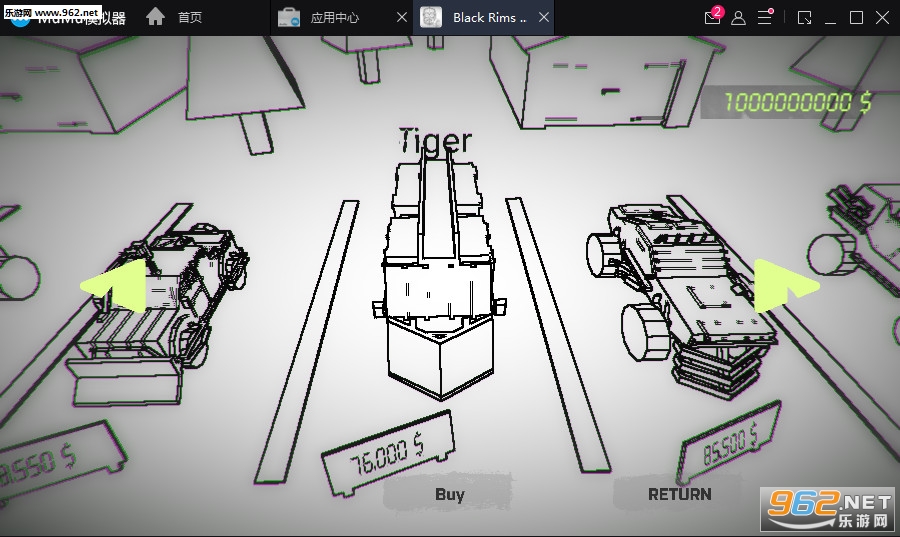Viewport: 900px width, 537px height.
Task: Close the emulator window
Action: [882, 18]
